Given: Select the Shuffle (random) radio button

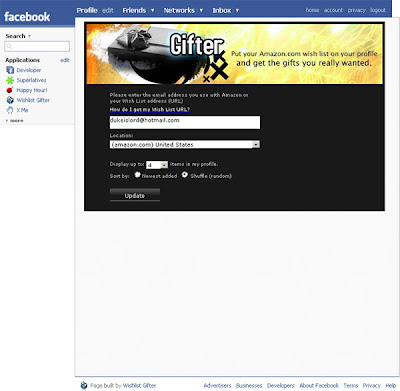Looking at the screenshot, I should coord(185,175).
